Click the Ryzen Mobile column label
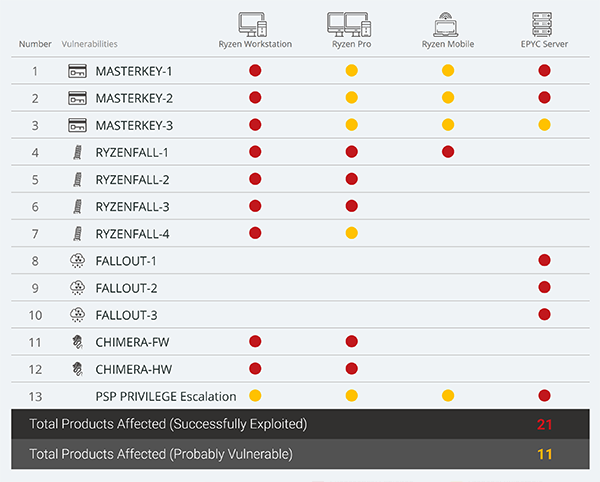This screenshot has width=600, height=482. coord(448,44)
